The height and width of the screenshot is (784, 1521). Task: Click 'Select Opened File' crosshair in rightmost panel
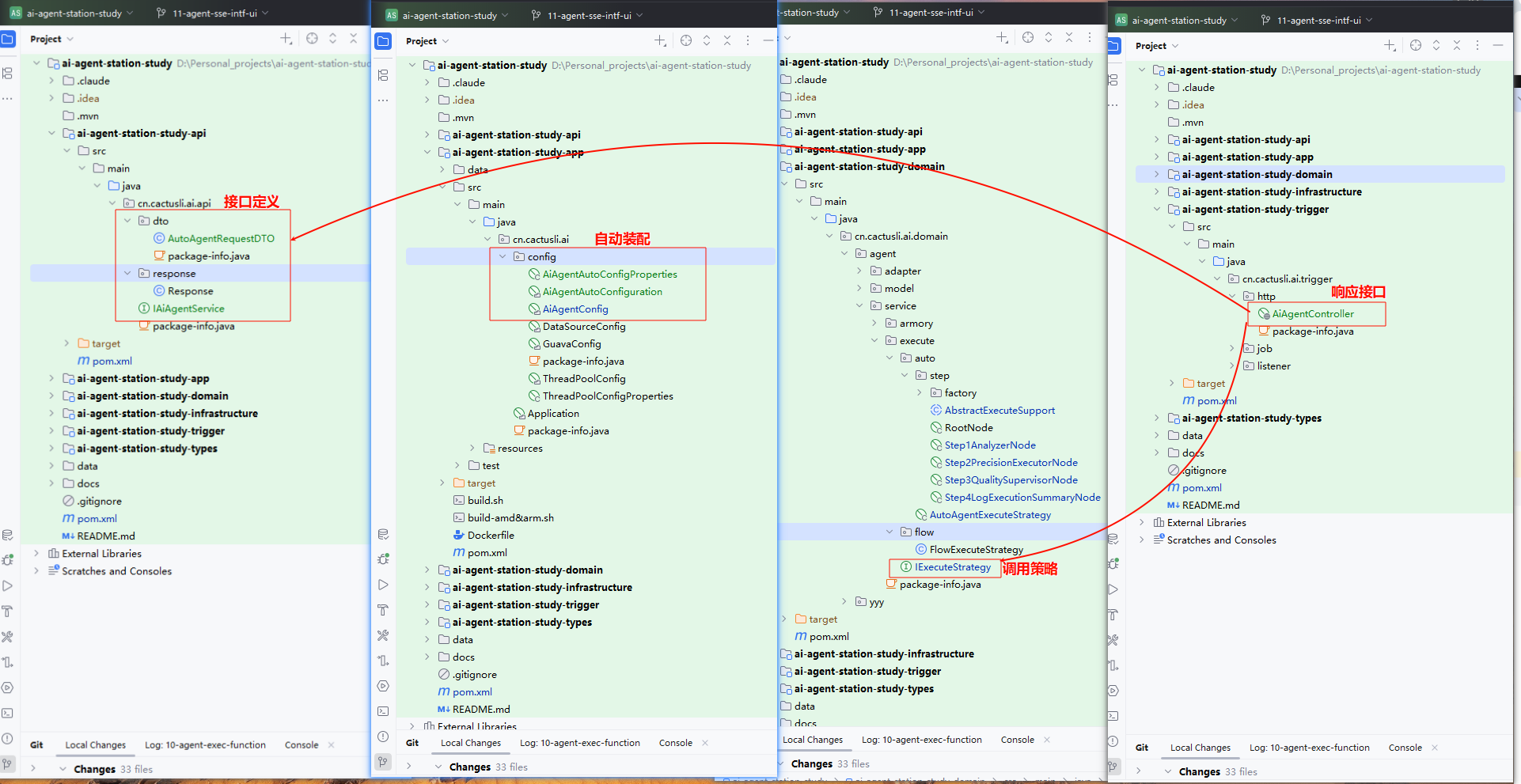tap(1416, 46)
